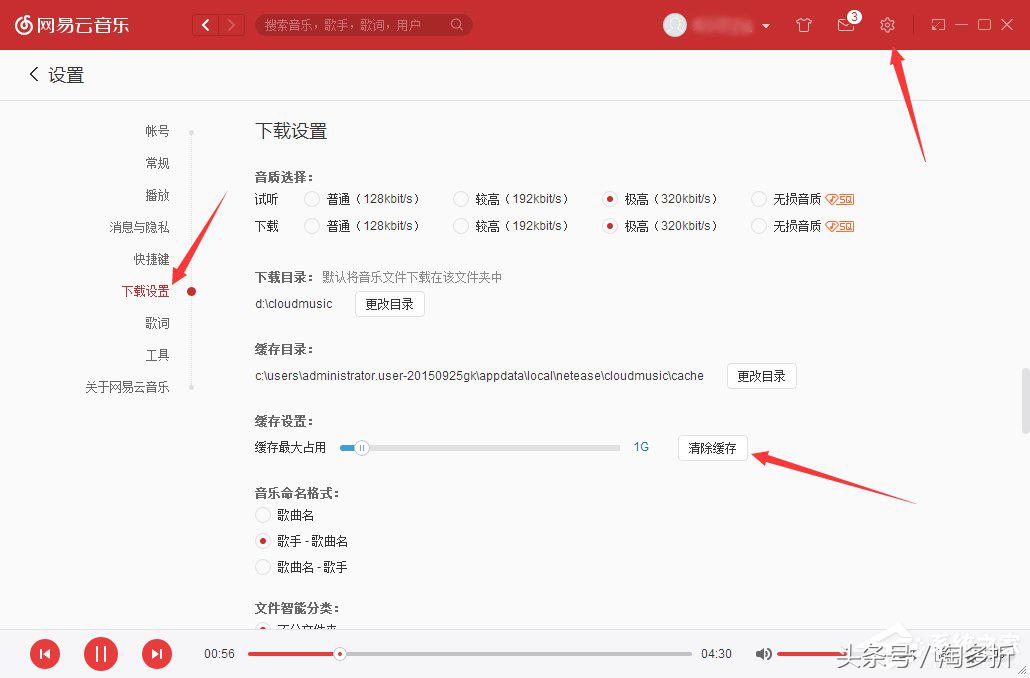This screenshot has height=678, width=1030.
Task: Open the notifications mail icon
Action: point(845,25)
